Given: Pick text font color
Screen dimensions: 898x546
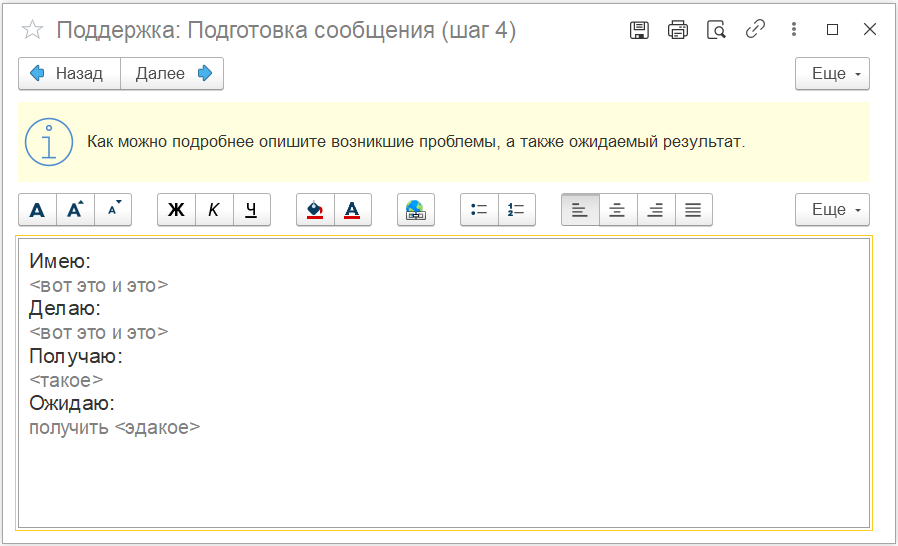Looking at the screenshot, I should [x=352, y=210].
